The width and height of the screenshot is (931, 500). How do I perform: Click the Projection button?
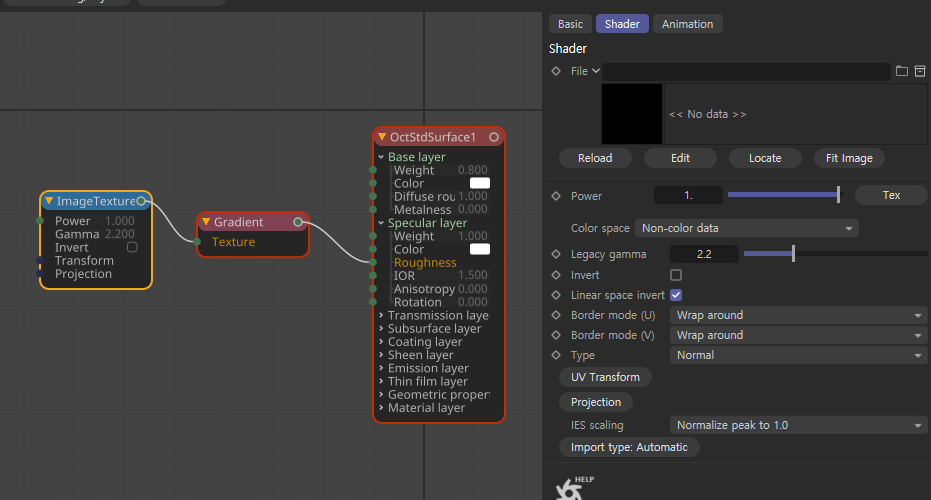[596, 402]
